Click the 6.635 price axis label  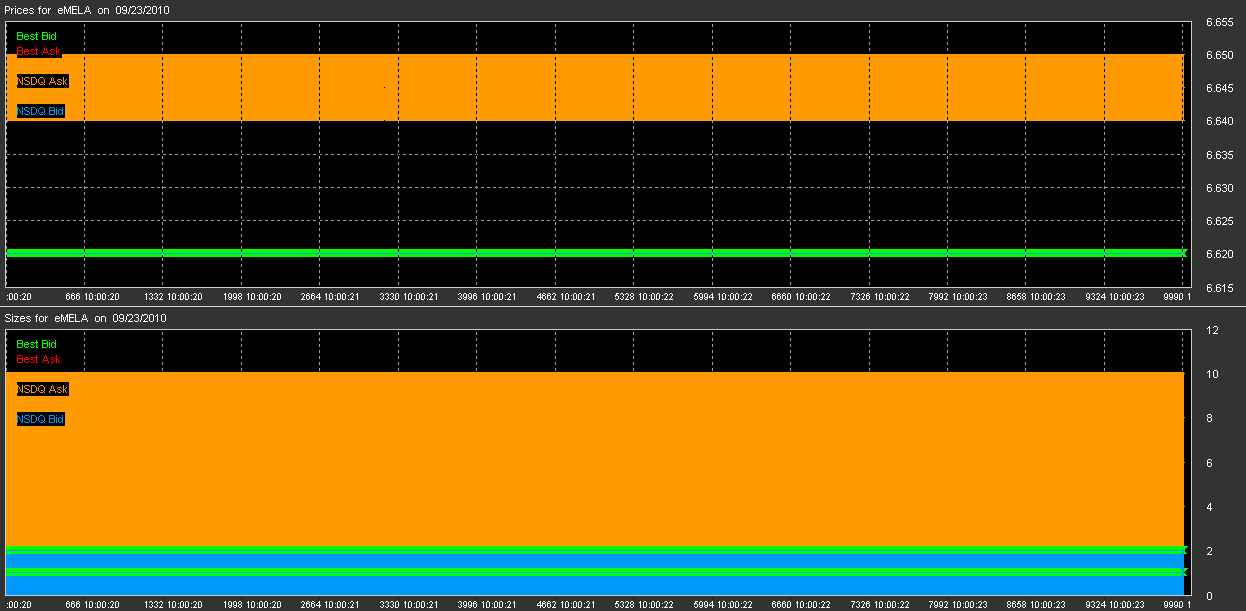1218,155
